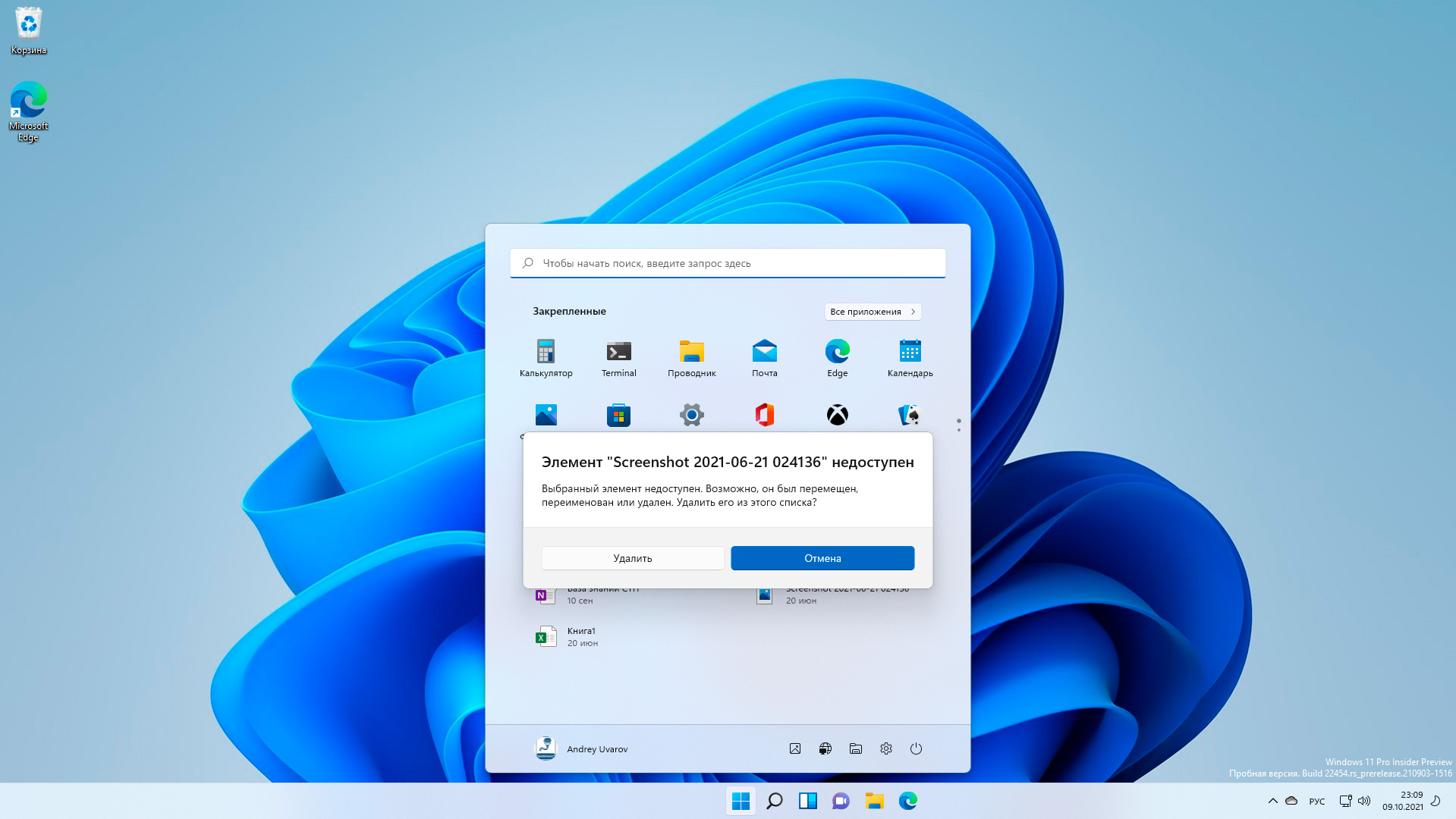Open the Xbox pinned app
Screen dimensions: 1456x819
click(837, 415)
